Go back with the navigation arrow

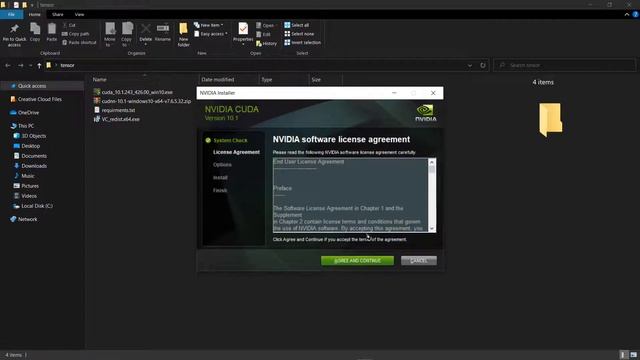click(8, 65)
